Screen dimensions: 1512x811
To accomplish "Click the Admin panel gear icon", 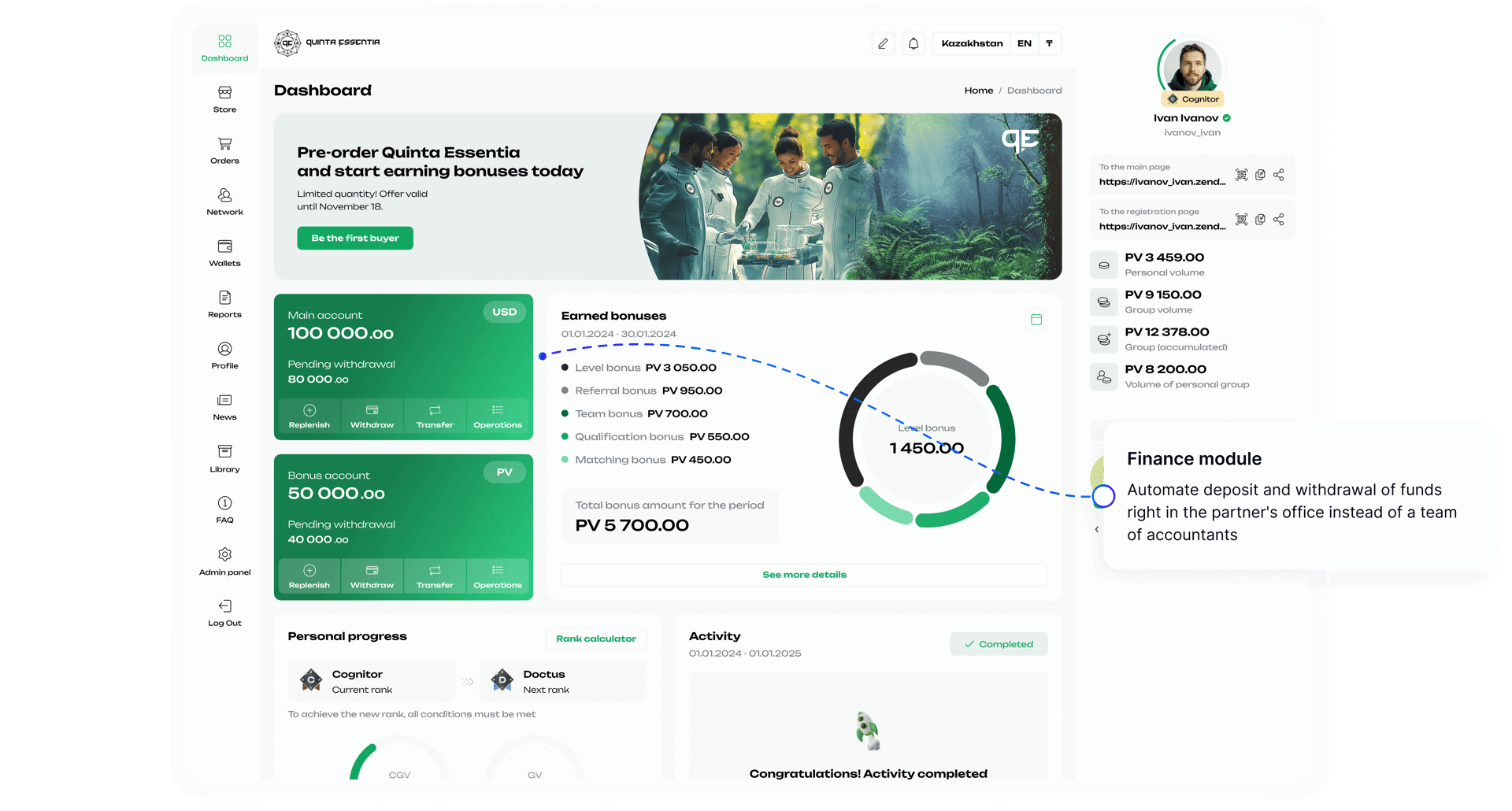I will click(x=224, y=555).
